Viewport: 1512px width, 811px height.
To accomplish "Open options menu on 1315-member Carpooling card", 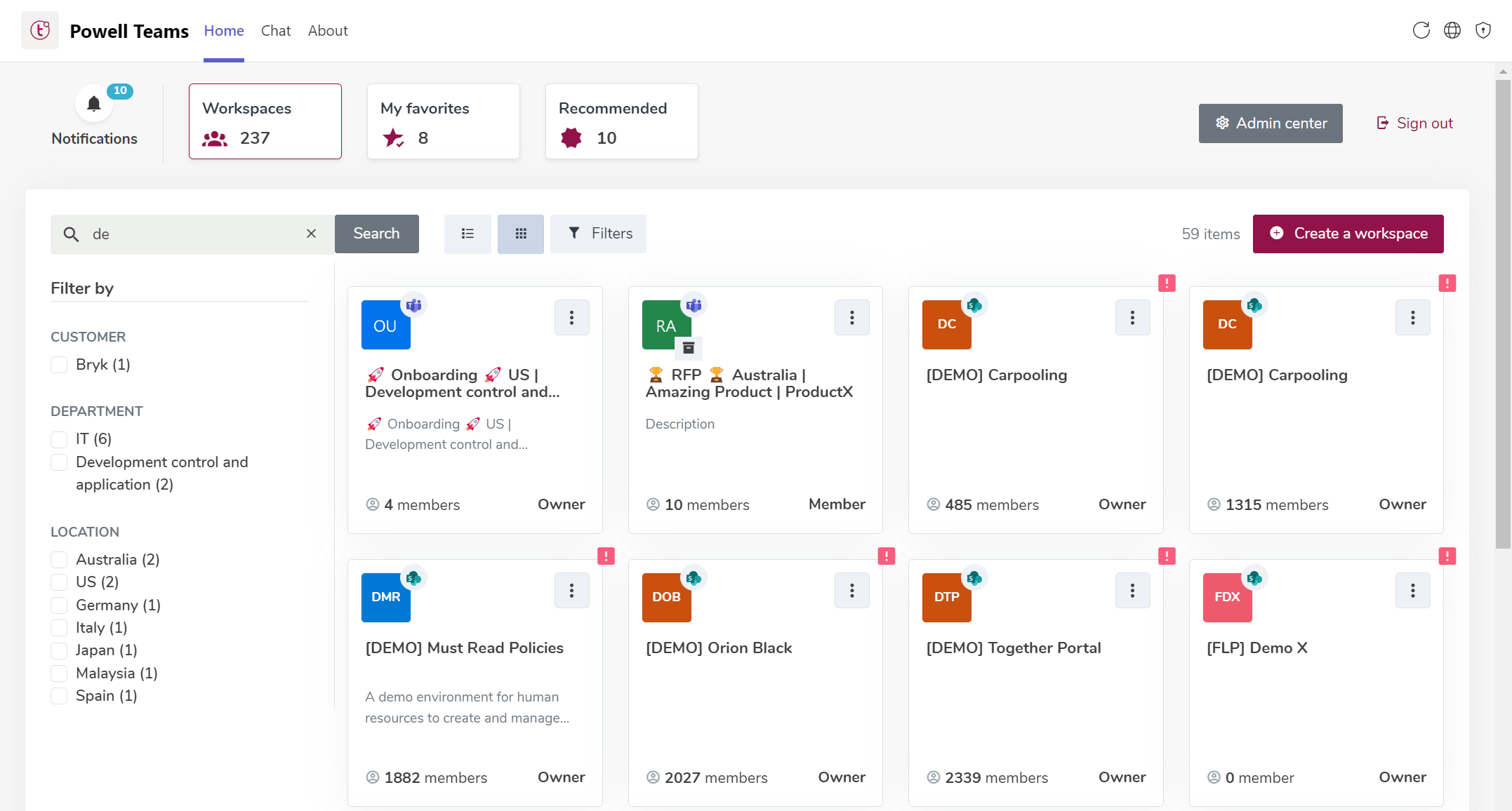I will tap(1413, 318).
